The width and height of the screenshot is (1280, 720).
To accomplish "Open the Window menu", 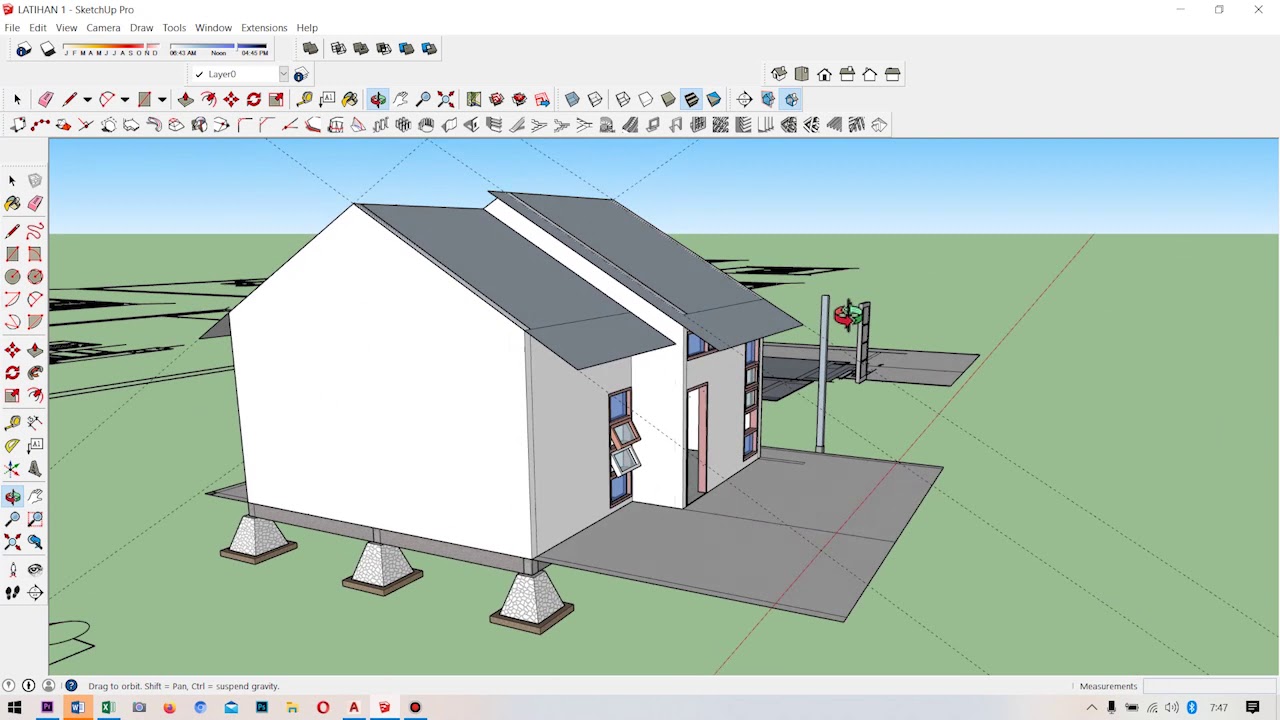I will tap(213, 28).
